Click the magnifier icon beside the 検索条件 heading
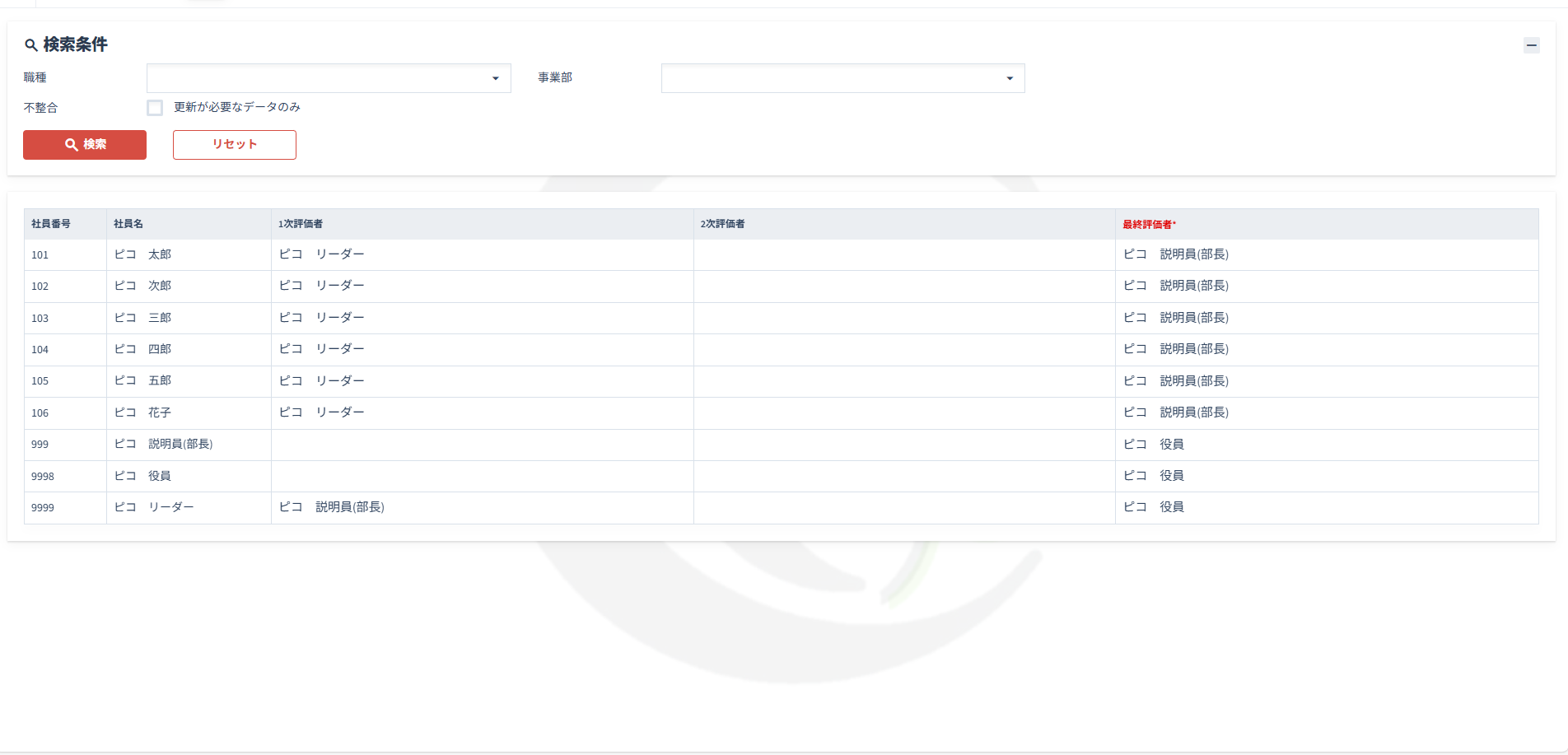The image size is (1568, 755). pyautogui.click(x=30, y=45)
